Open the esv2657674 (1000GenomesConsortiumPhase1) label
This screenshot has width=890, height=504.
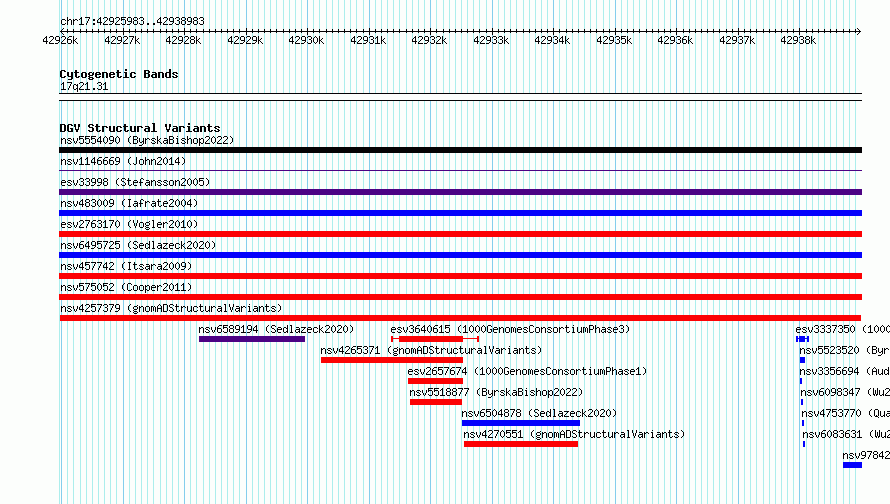click(x=527, y=371)
